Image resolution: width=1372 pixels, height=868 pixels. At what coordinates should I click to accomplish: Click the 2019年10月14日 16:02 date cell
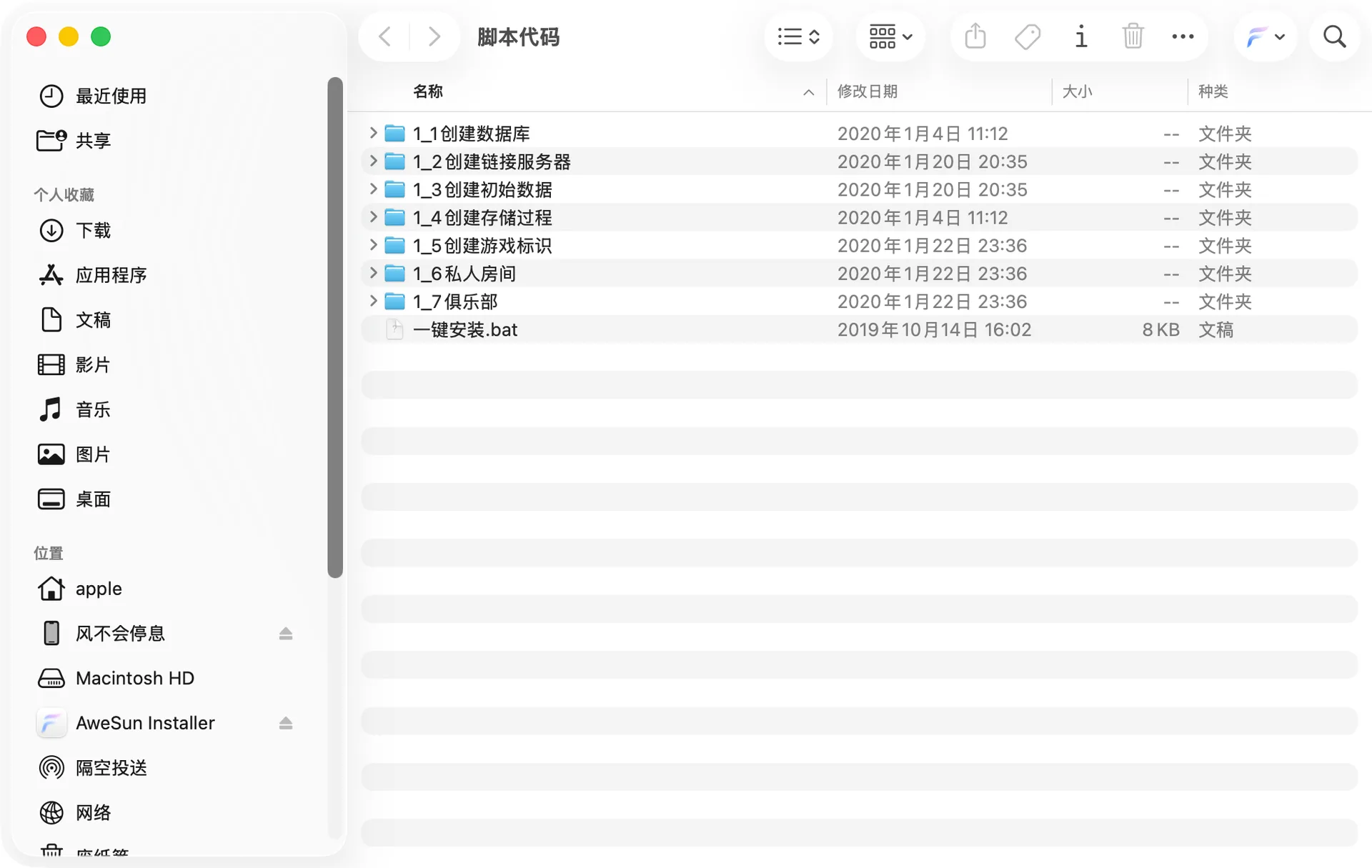click(934, 329)
